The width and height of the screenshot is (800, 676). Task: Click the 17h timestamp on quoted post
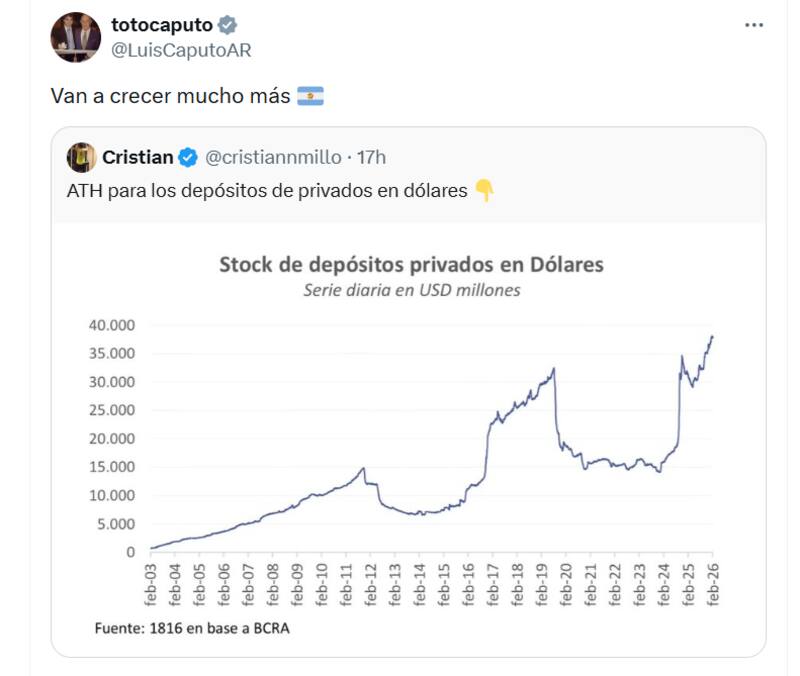click(x=371, y=157)
